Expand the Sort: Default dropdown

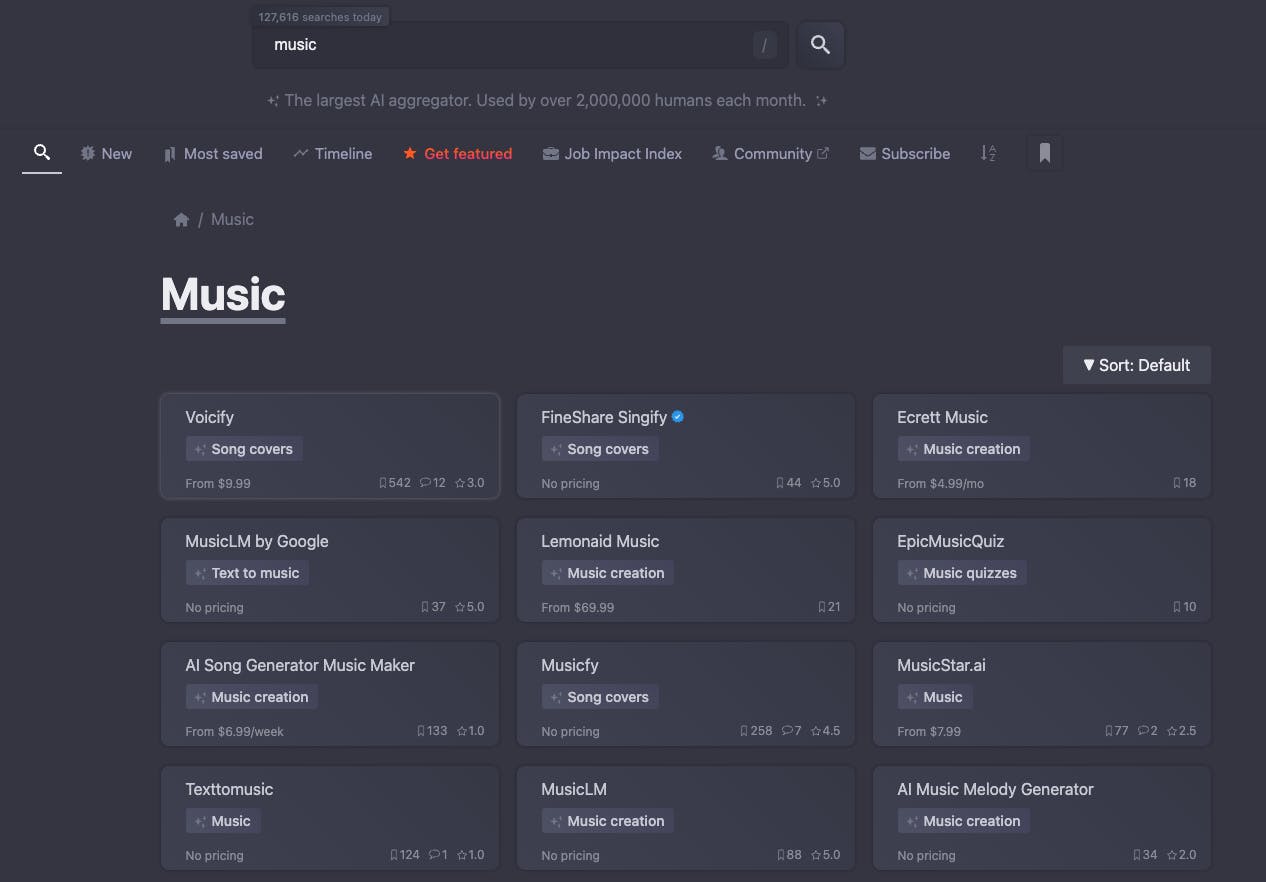coord(1137,365)
